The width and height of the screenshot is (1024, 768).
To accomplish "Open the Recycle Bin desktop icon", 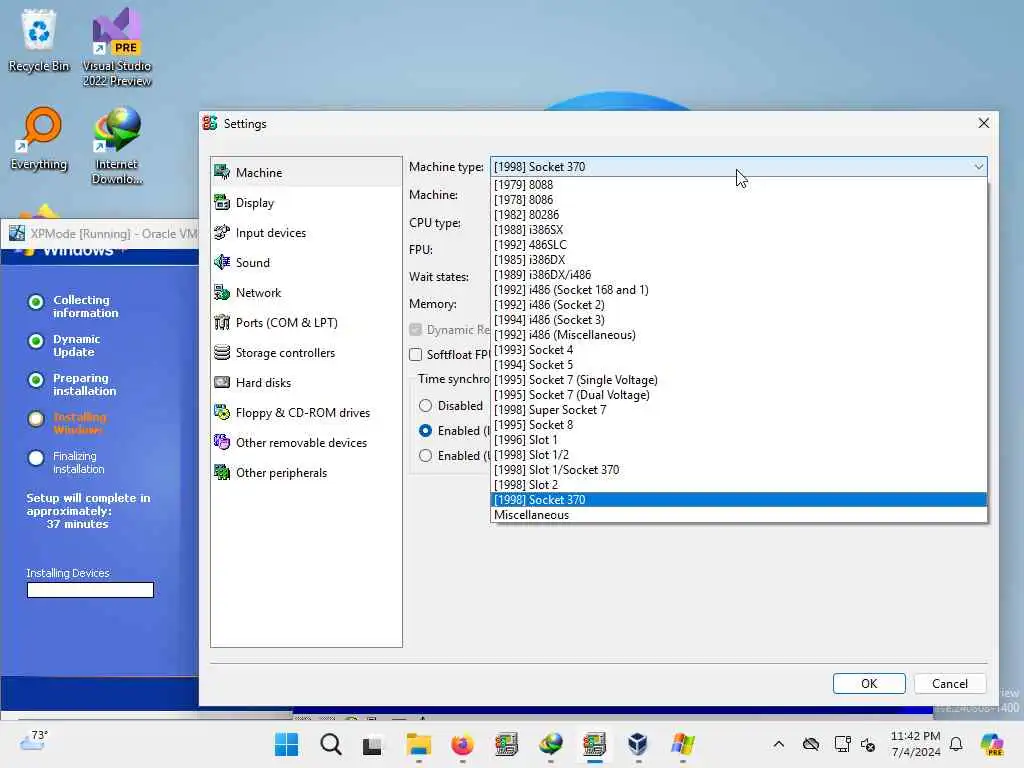I will coord(39,40).
